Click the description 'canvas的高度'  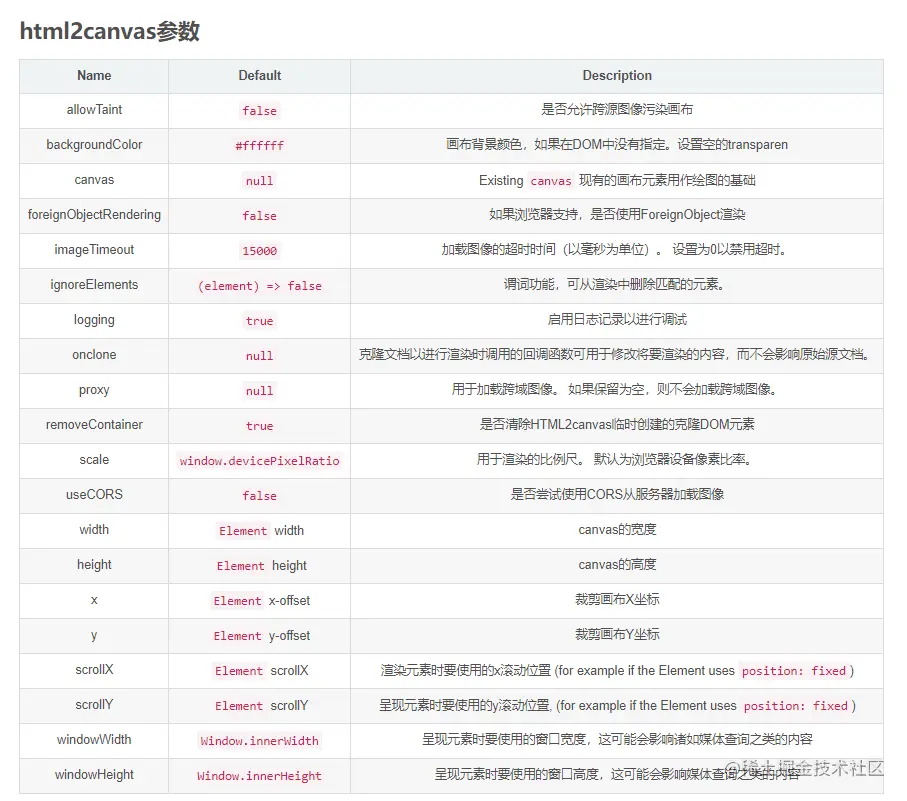(617, 564)
